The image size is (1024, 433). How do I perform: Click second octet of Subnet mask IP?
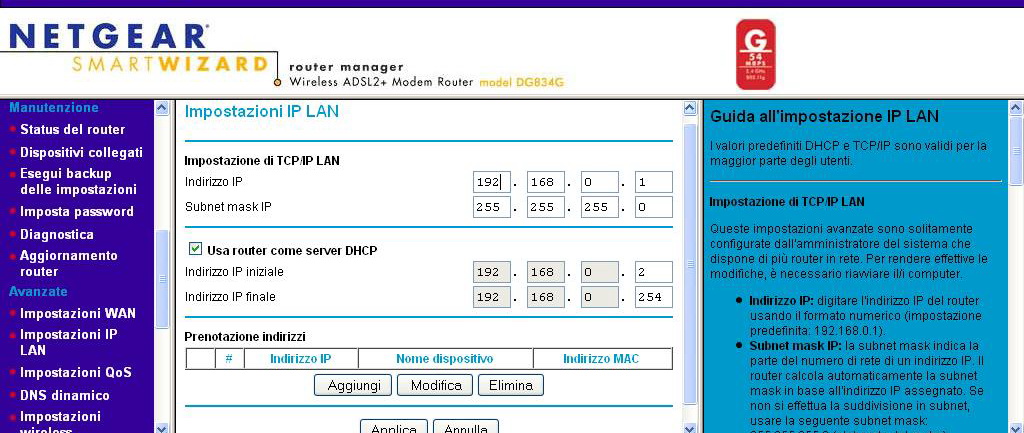(546, 207)
